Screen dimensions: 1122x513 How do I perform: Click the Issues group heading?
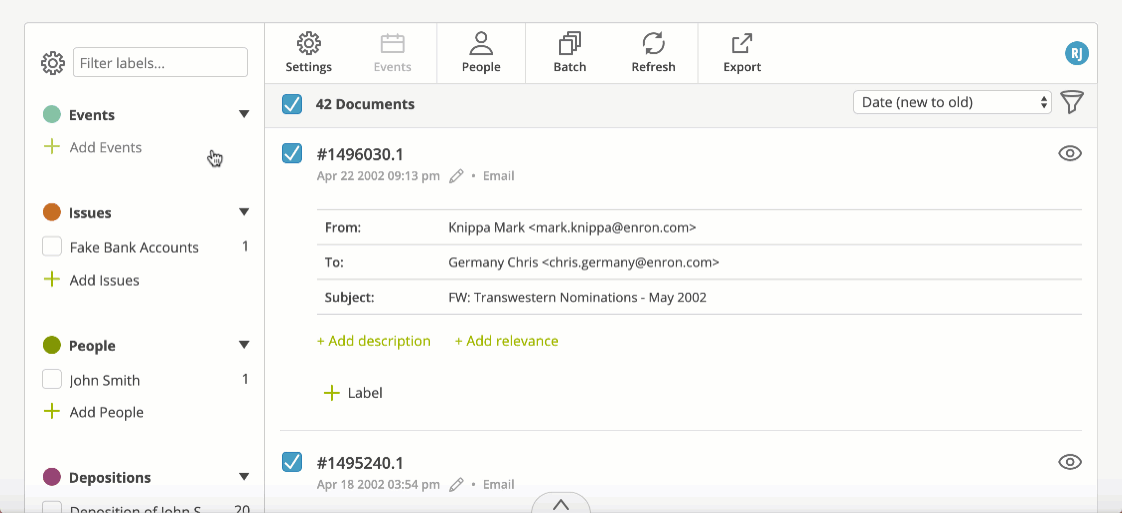(90, 213)
